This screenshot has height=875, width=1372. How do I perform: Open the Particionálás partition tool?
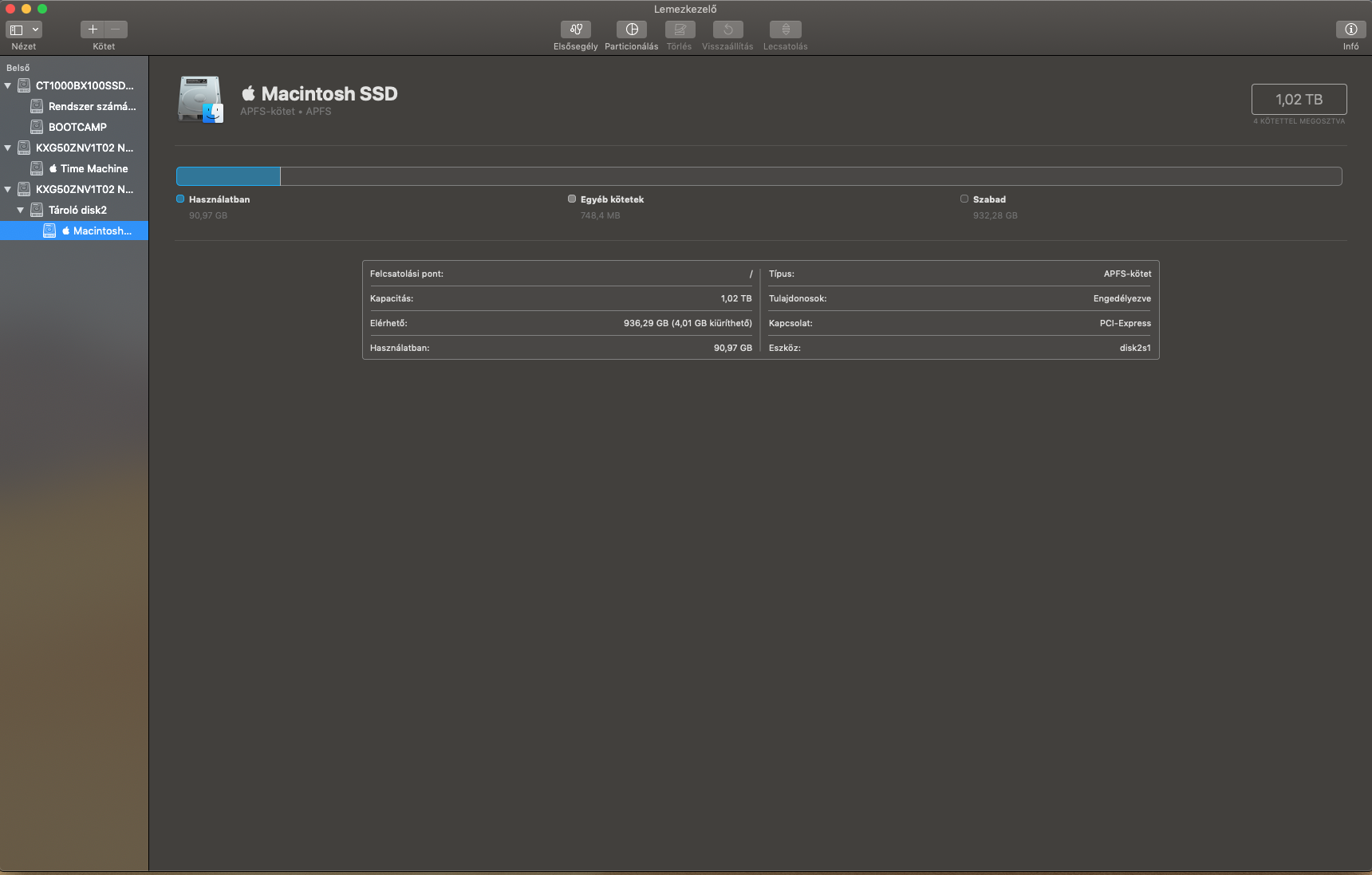(631, 30)
